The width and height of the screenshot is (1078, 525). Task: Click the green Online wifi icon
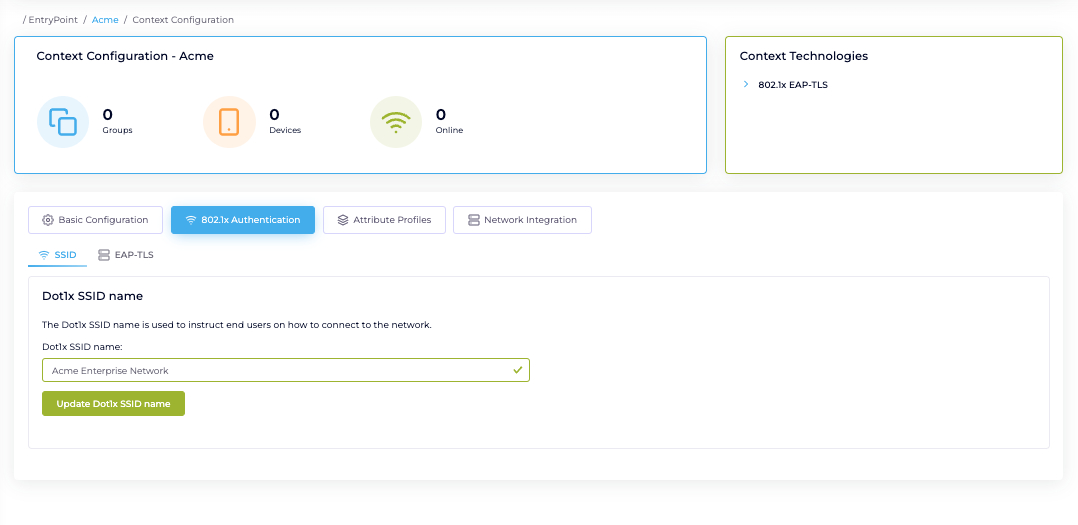(x=396, y=122)
